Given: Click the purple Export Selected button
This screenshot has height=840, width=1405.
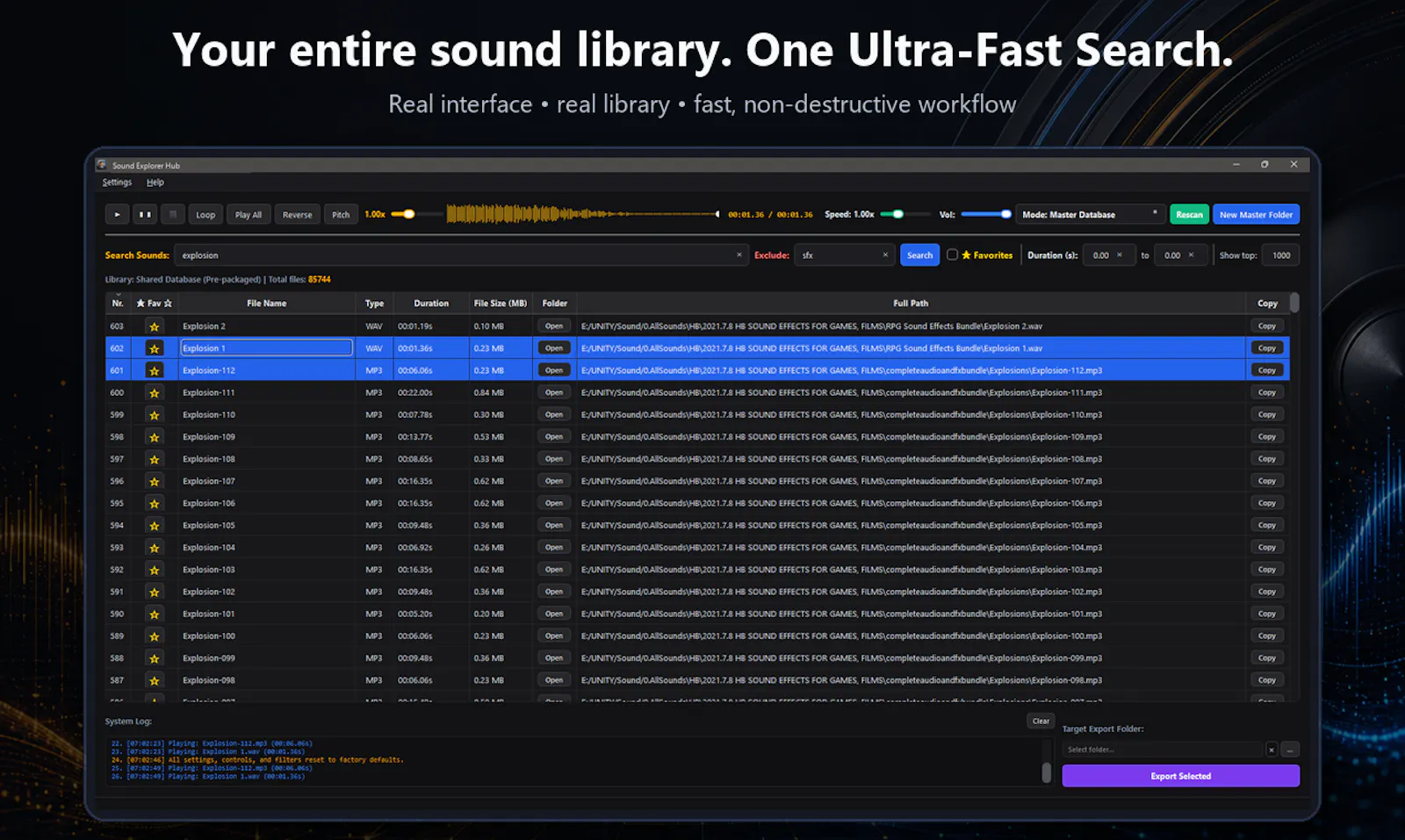Looking at the screenshot, I should coord(1180,776).
